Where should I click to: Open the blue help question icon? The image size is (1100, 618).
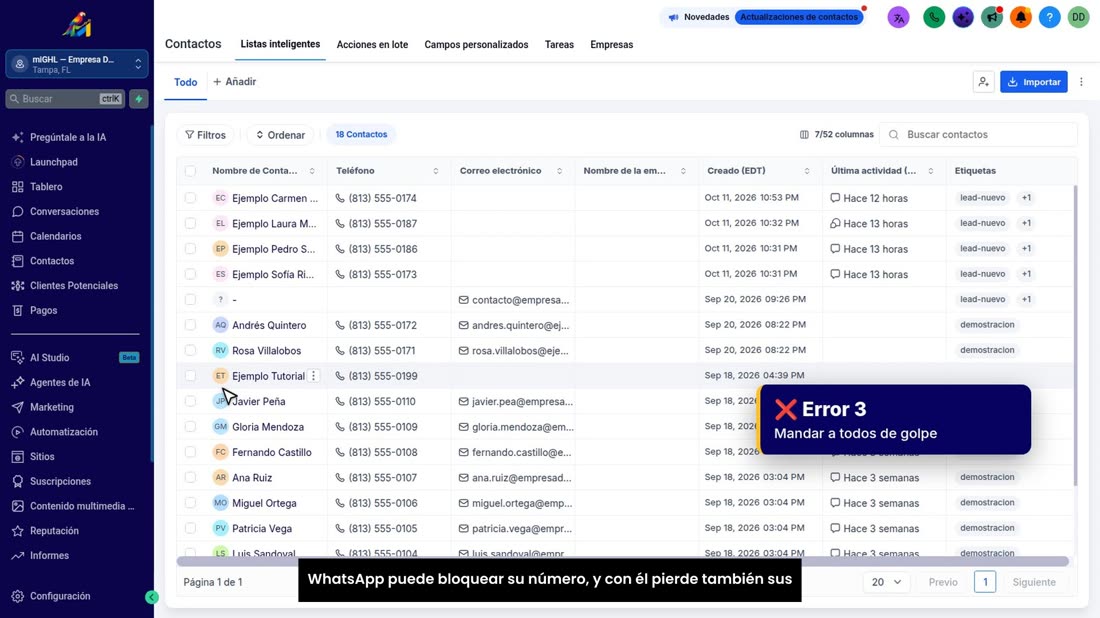coord(1049,18)
